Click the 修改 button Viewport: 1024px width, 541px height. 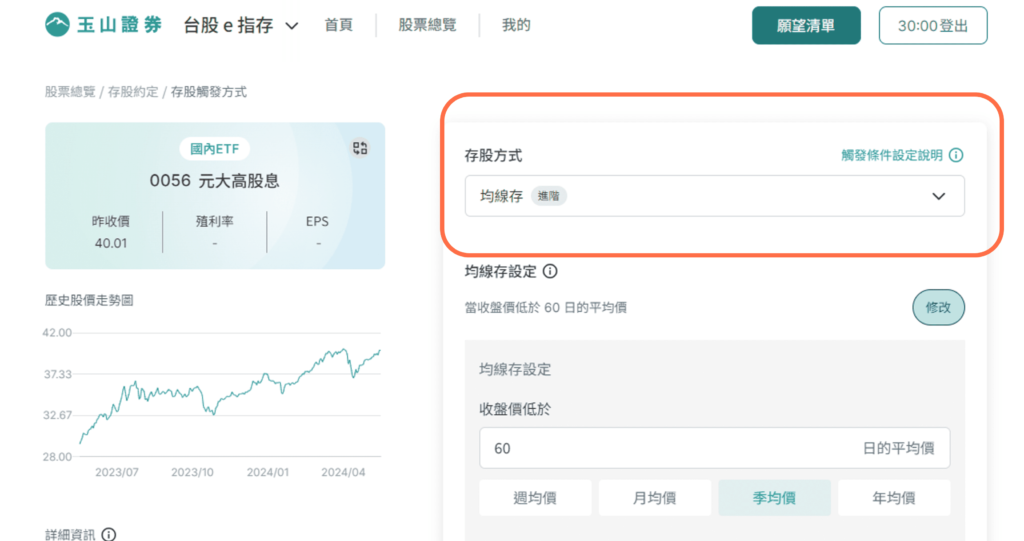(x=938, y=307)
